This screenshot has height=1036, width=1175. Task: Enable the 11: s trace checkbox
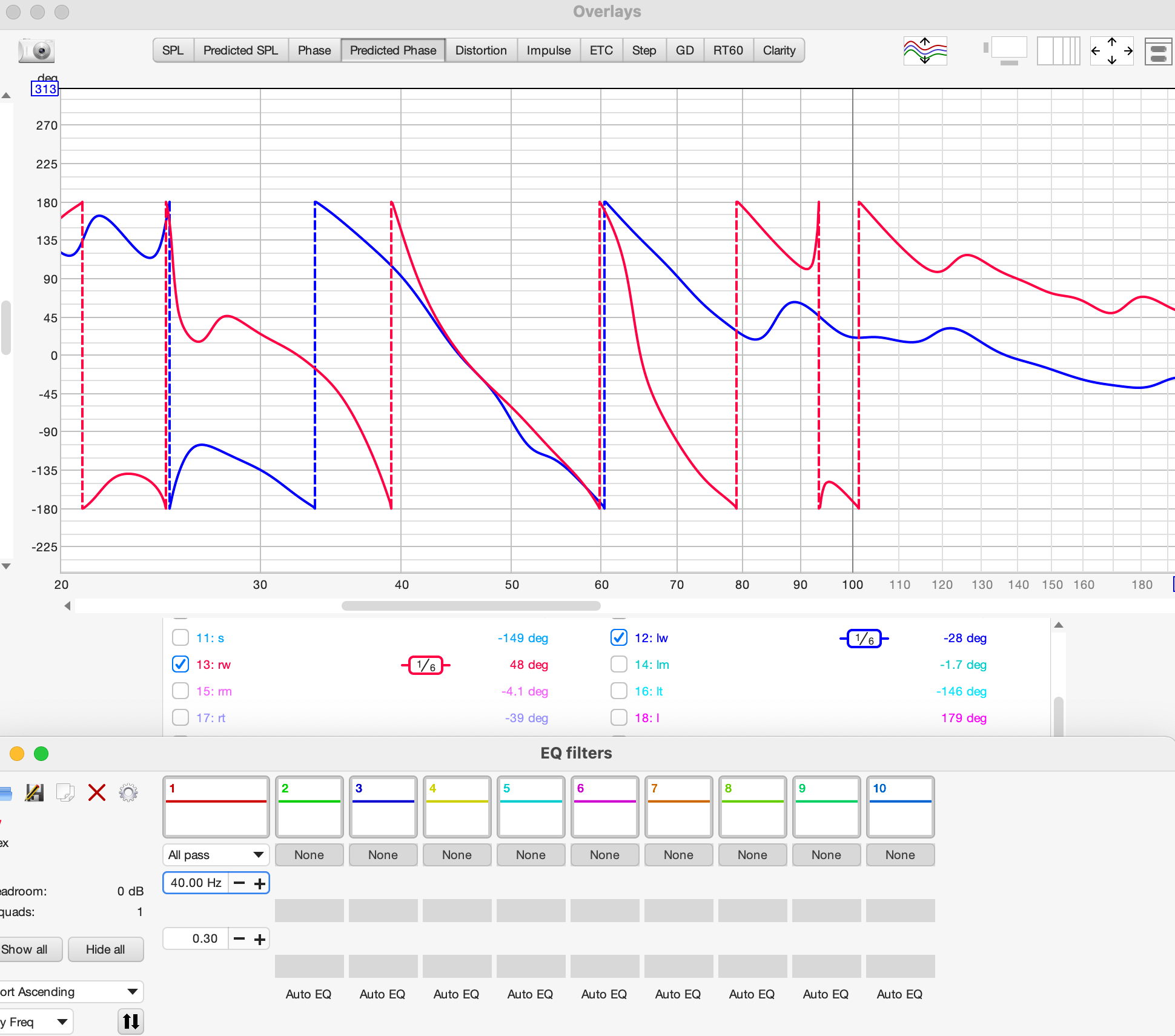pos(180,637)
